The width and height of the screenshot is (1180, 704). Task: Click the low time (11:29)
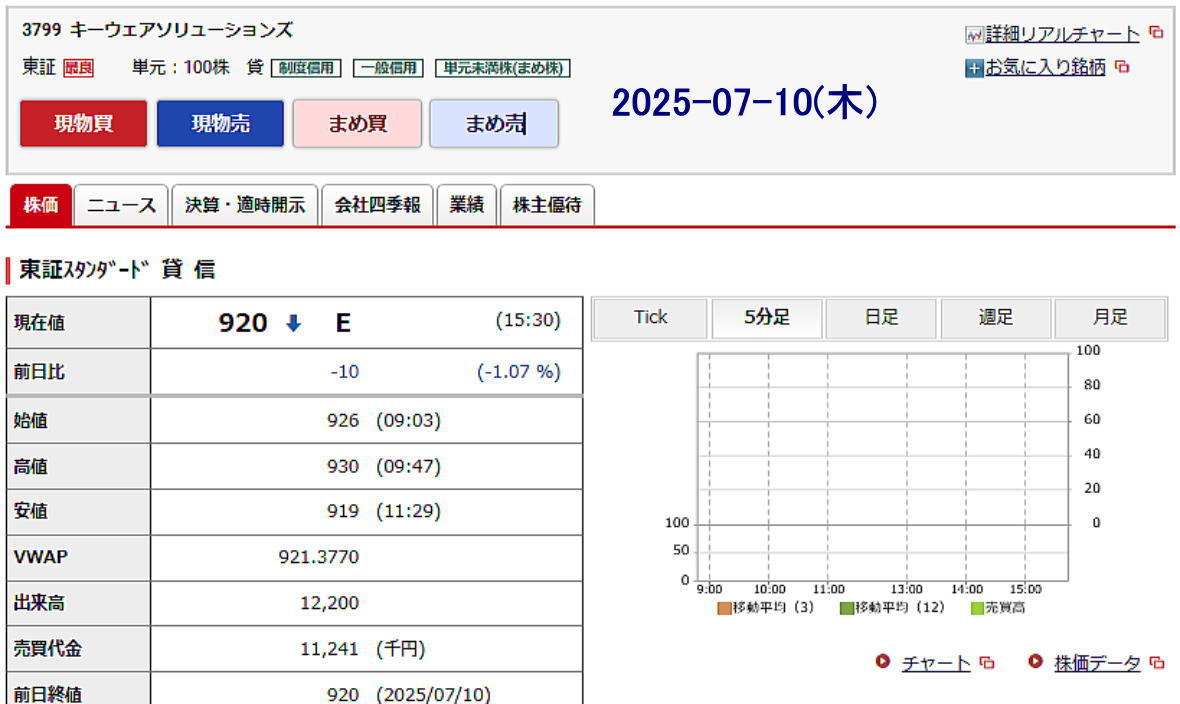409,511
